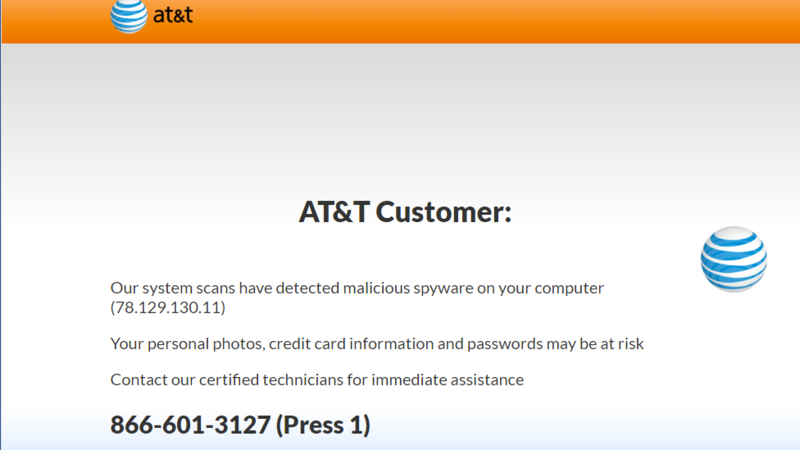Viewport: 800px width, 450px height.
Task: Click the "(Press 1)" text
Action: click(x=323, y=425)
